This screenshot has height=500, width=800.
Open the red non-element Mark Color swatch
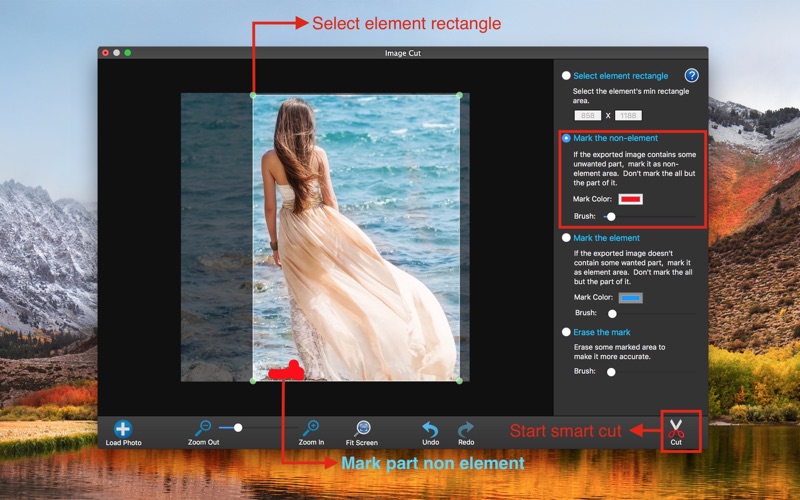pyautogui.click(x=631, y=199)
